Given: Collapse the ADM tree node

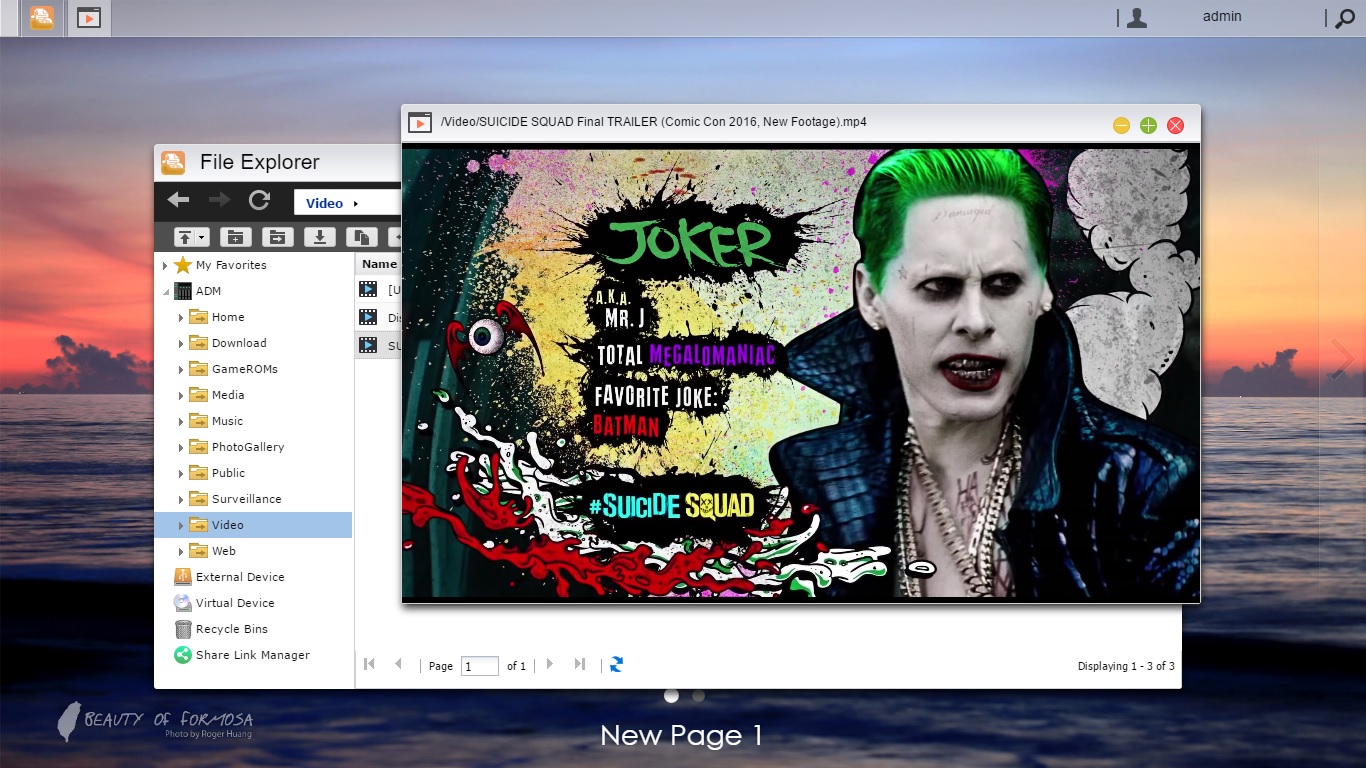Looking at the screenshot, I should click(x=165, y=291).
